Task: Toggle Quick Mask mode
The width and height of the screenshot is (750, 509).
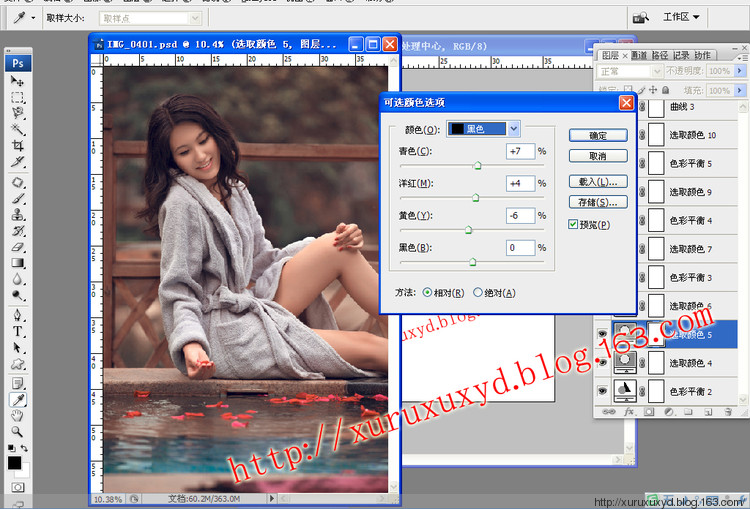Action: [18, 487]
